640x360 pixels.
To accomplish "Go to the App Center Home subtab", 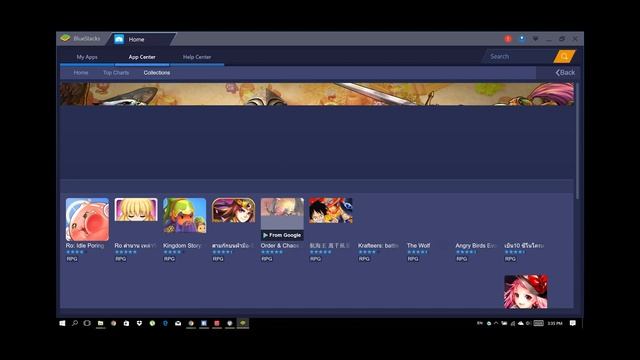I will [x=81, y=73].
